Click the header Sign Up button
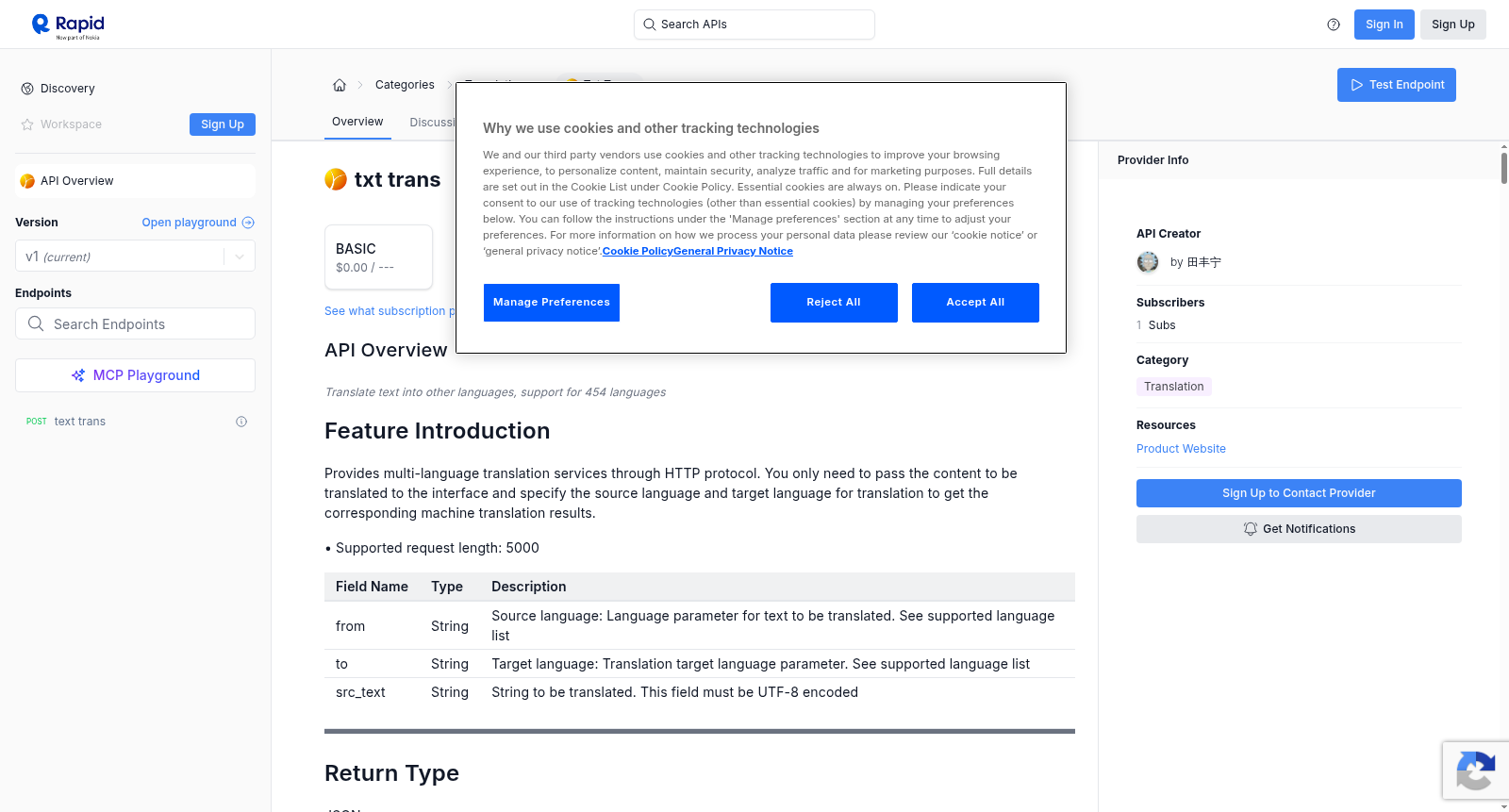 click(x=1453, y=25)
